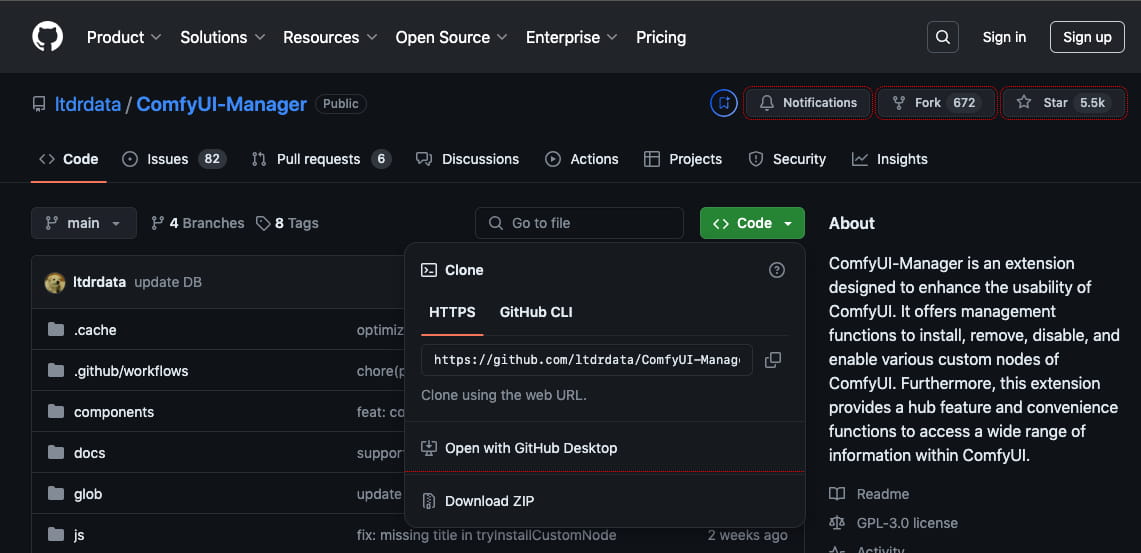The height and width of the screenshot is (553, 1141).
Task: Go to the Pull requests tab
Action: (x=320, y=159)
